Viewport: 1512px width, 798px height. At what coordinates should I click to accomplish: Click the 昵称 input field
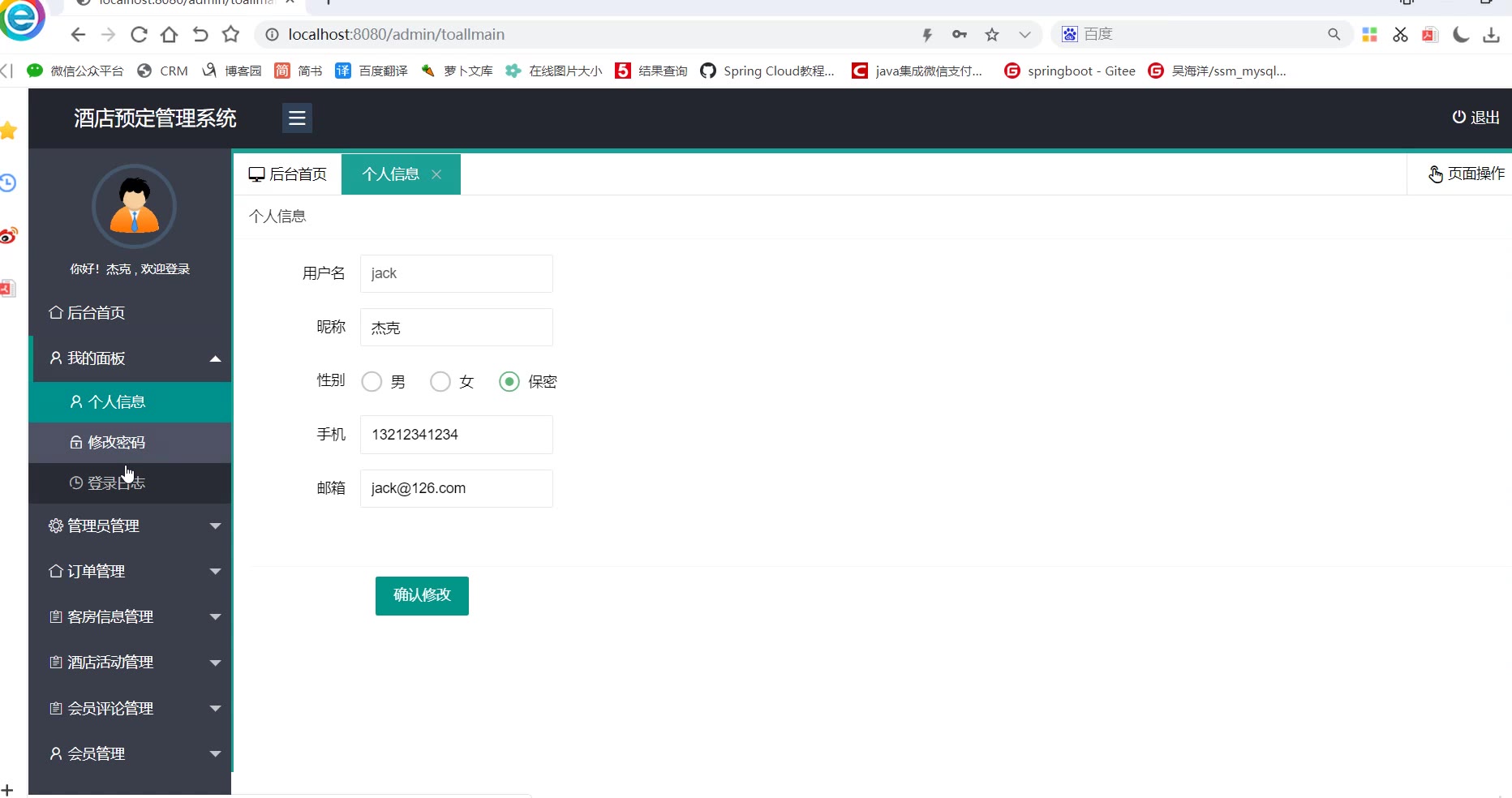[x=457, y=328]
